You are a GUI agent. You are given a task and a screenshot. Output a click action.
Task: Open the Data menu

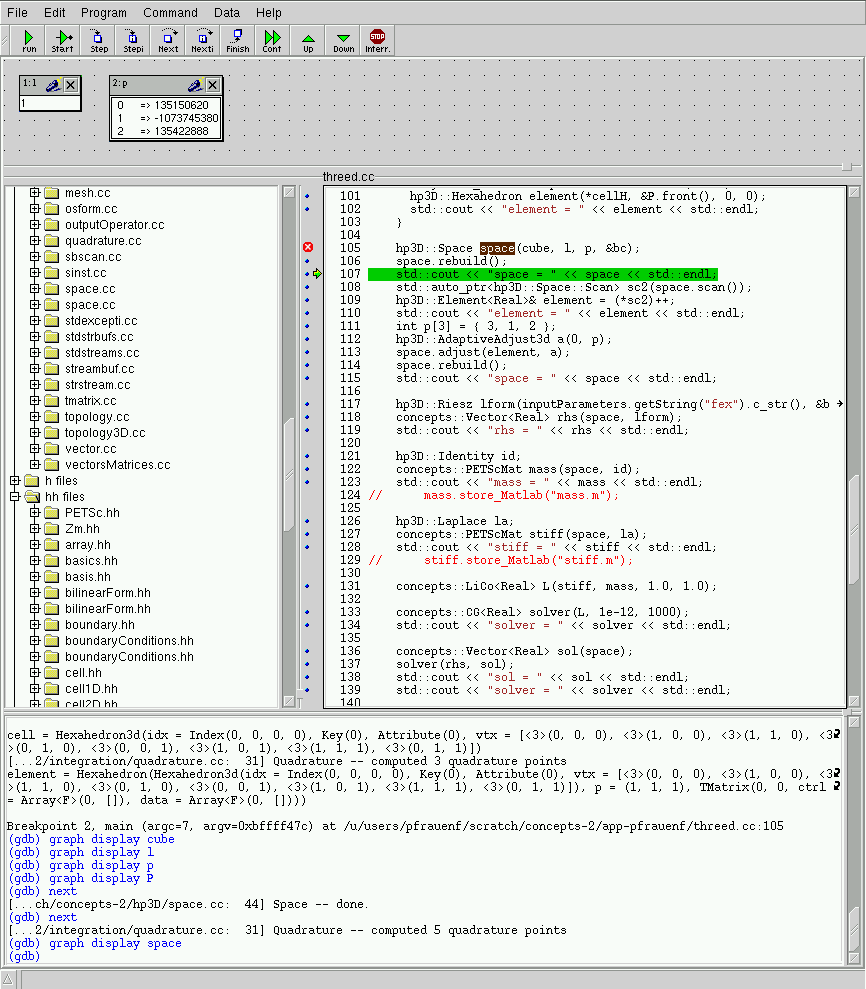[x=227, y=13]
